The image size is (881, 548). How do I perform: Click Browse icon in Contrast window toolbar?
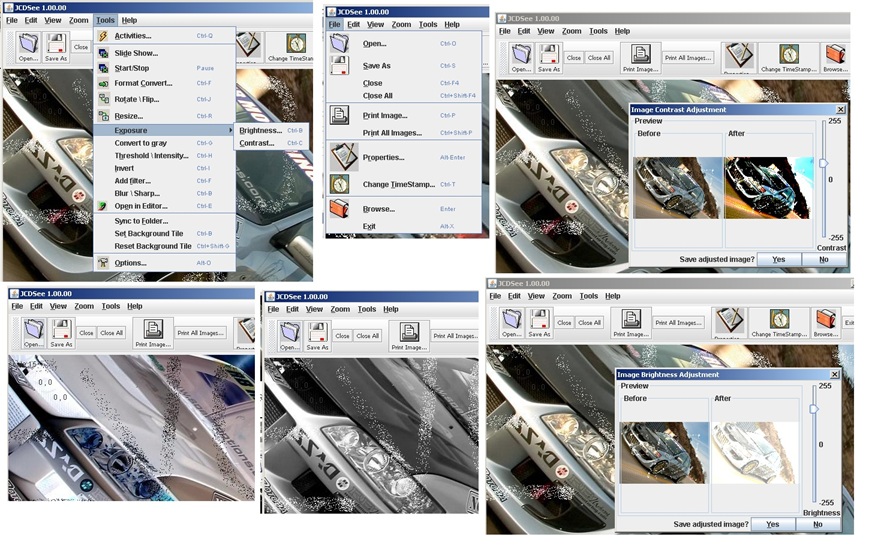coord(835,58)
